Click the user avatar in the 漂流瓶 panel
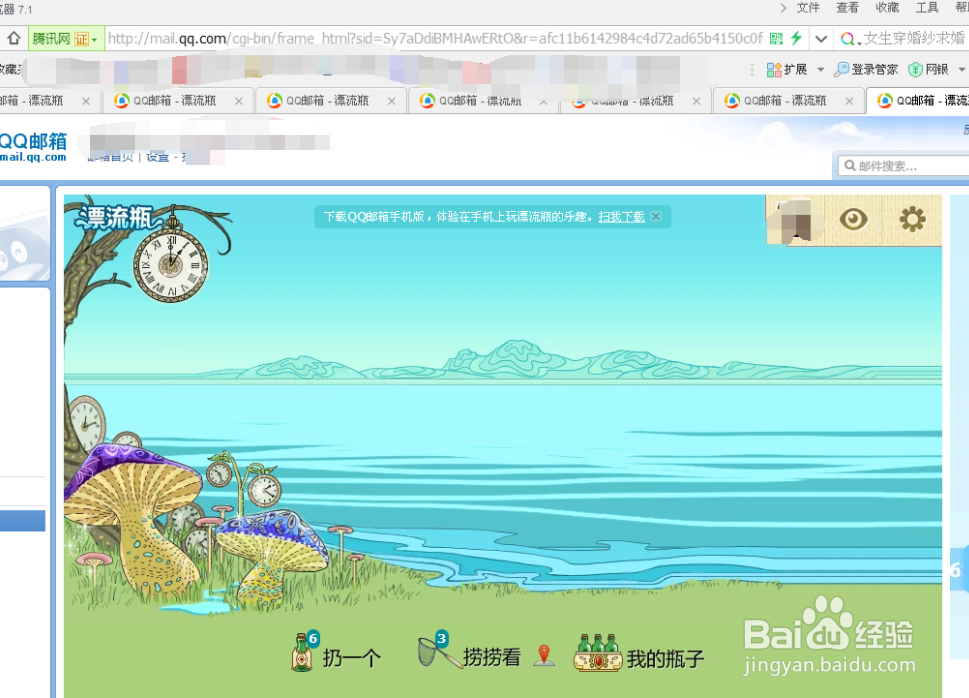 (x=795, y=220)
